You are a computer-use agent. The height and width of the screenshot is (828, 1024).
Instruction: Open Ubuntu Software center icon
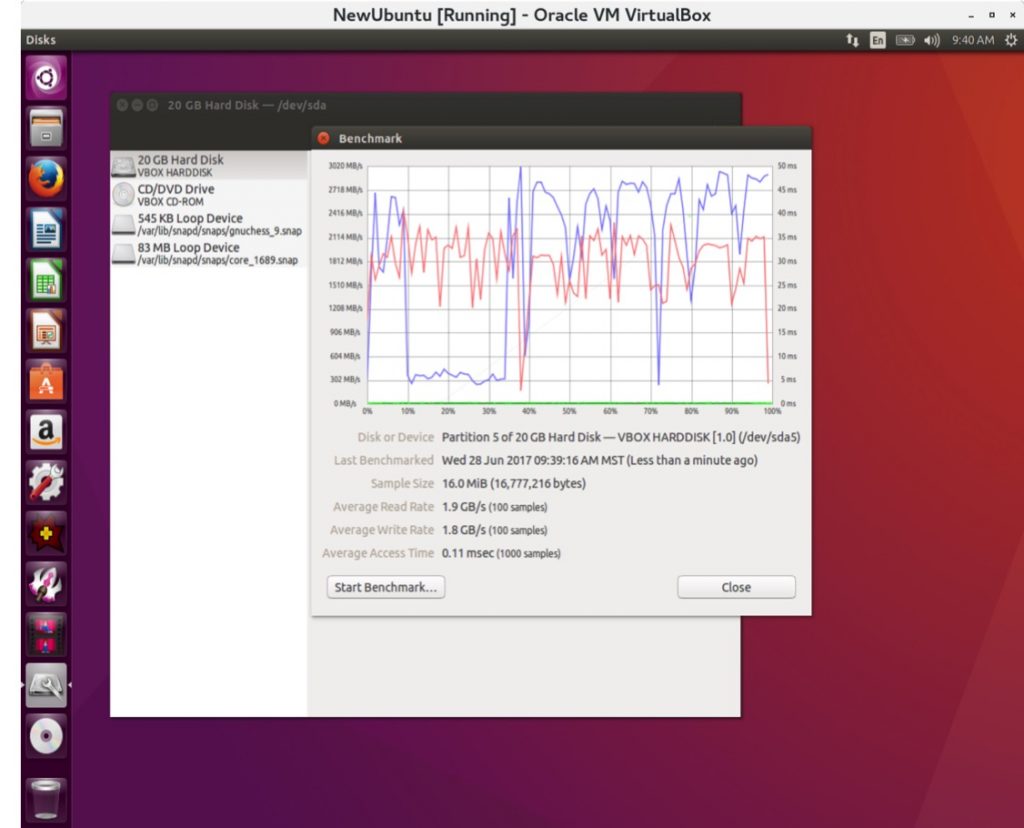[x=46, y=381]
